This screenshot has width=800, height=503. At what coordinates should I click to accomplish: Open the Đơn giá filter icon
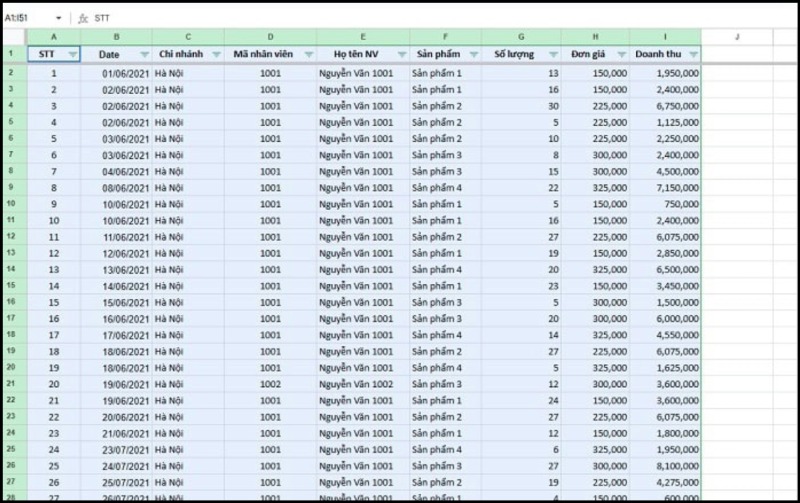point(620,54)
